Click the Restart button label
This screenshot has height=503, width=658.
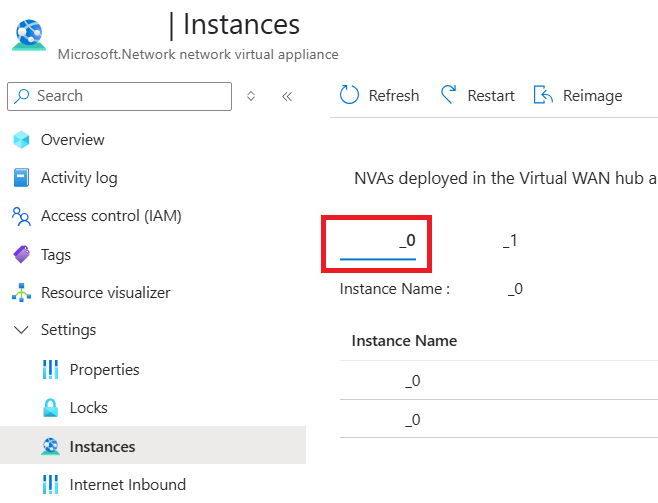tap(491, 96)
